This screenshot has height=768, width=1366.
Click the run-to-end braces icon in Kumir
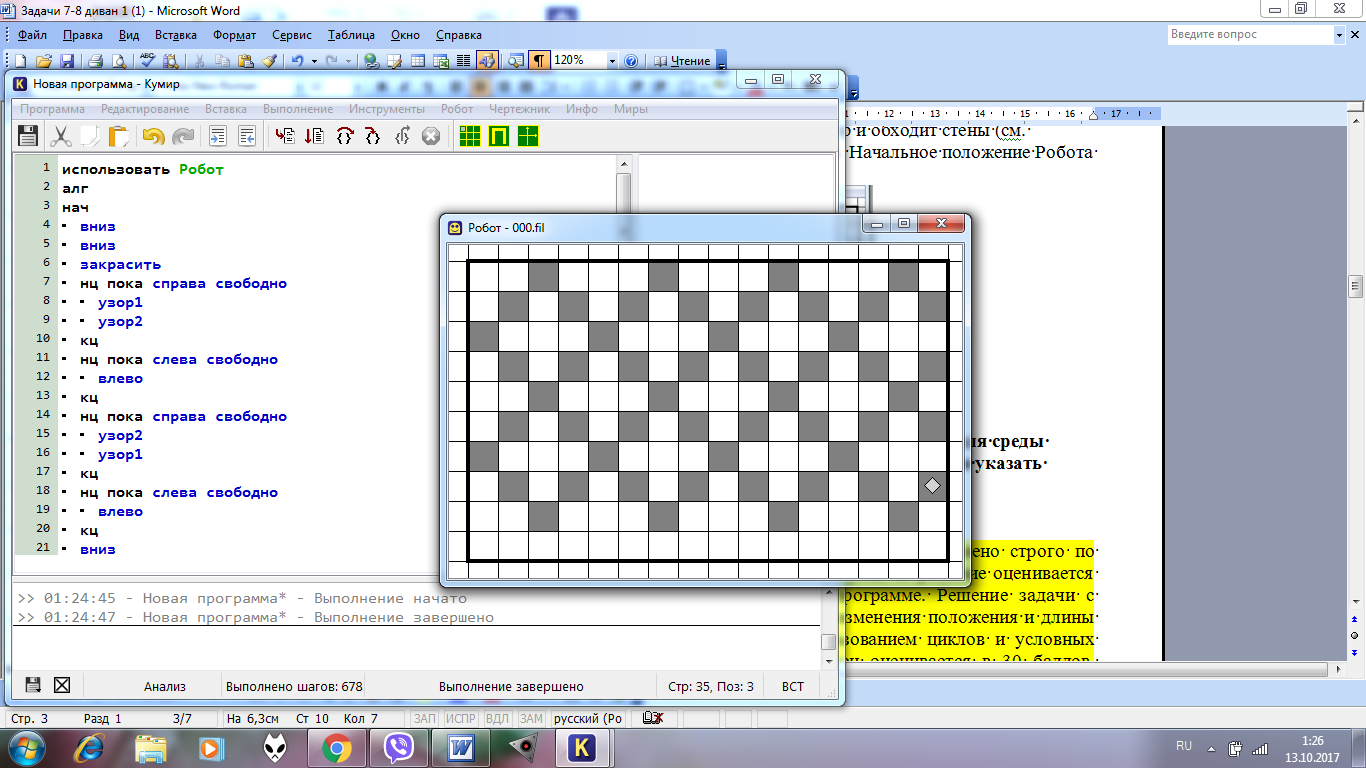click(402, 136)
